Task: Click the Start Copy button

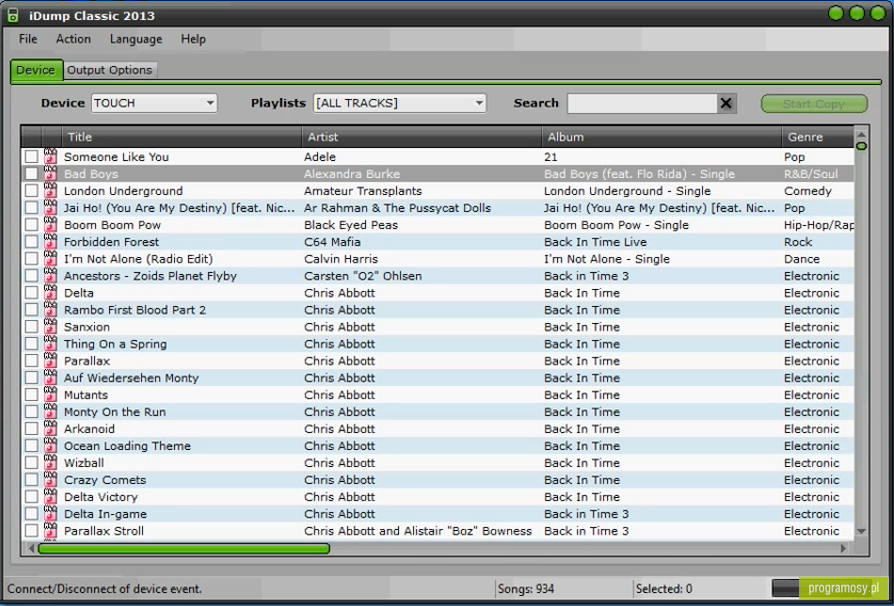Action: pos(814,104)
